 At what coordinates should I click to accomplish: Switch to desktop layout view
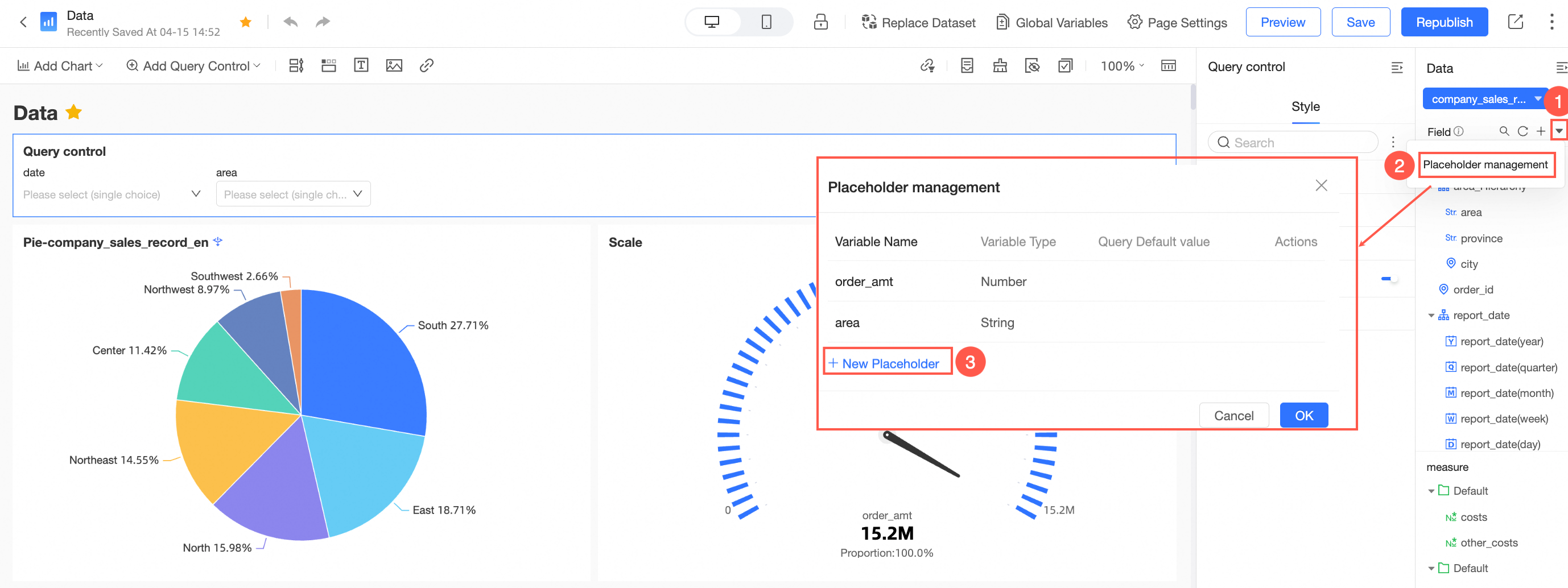712,23
